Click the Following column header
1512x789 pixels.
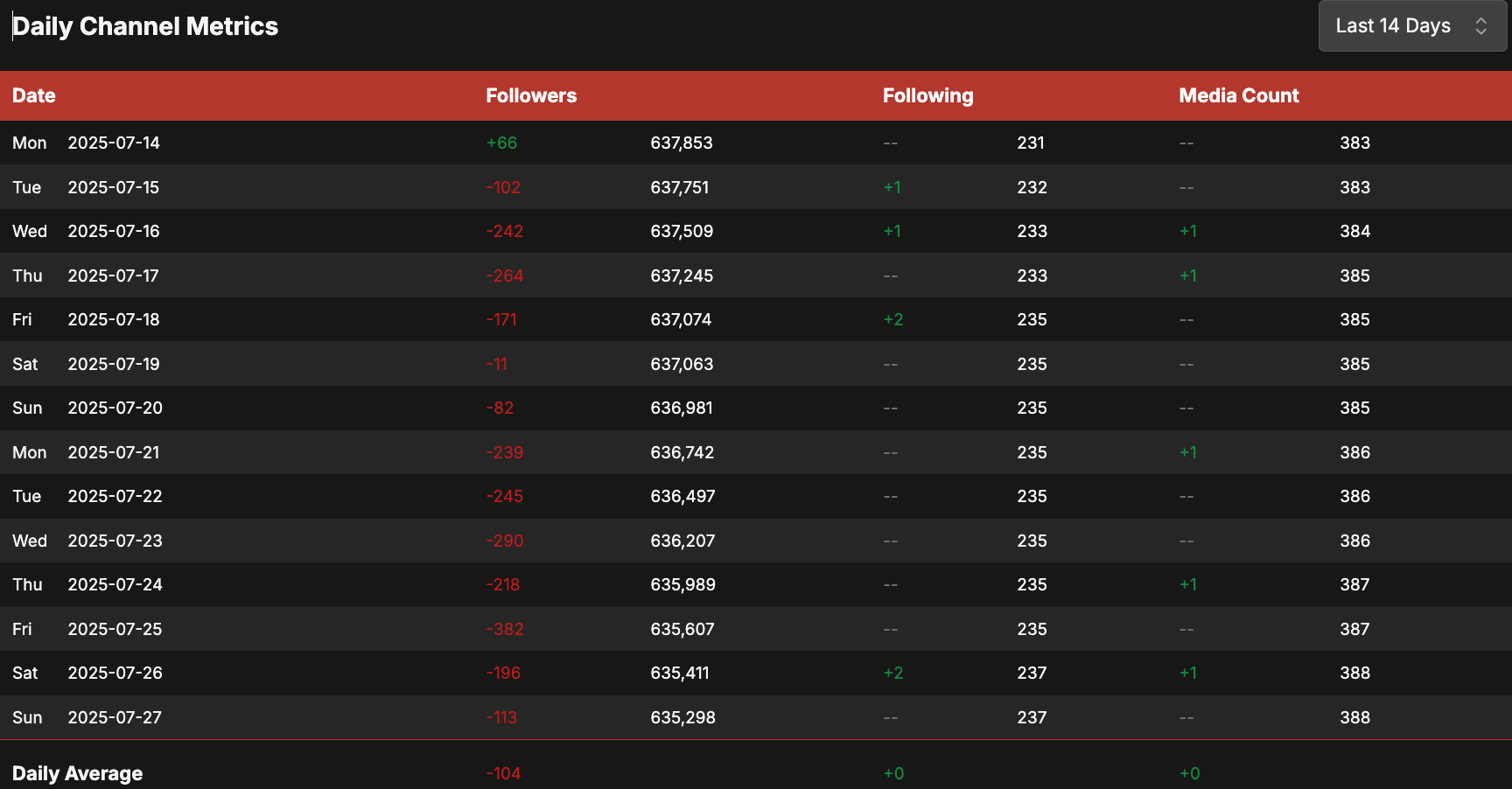tap(927, 95)
